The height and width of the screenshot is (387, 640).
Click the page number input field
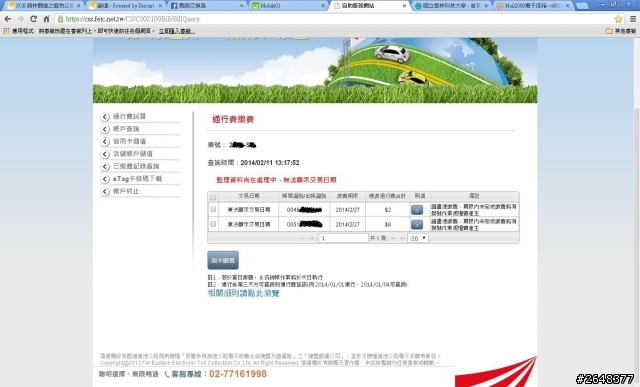point(343,238)
